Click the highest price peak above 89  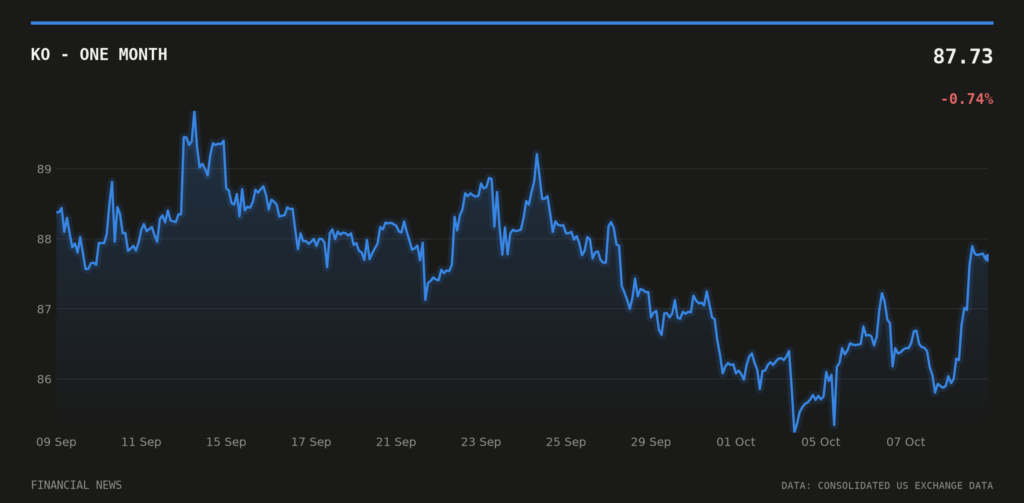194,112
